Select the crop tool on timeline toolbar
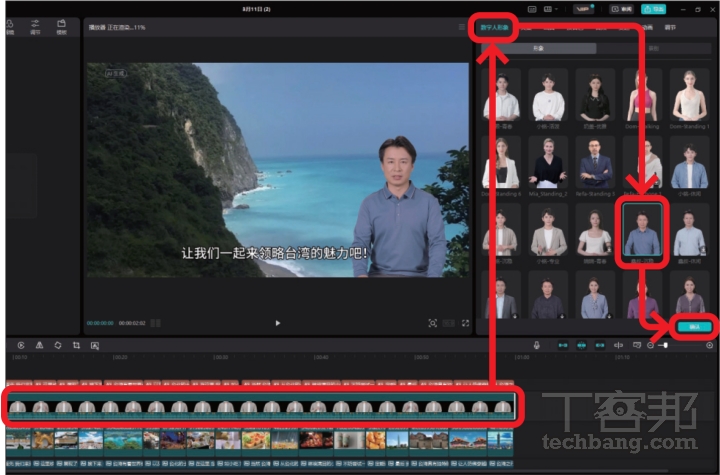 [76, 345]
